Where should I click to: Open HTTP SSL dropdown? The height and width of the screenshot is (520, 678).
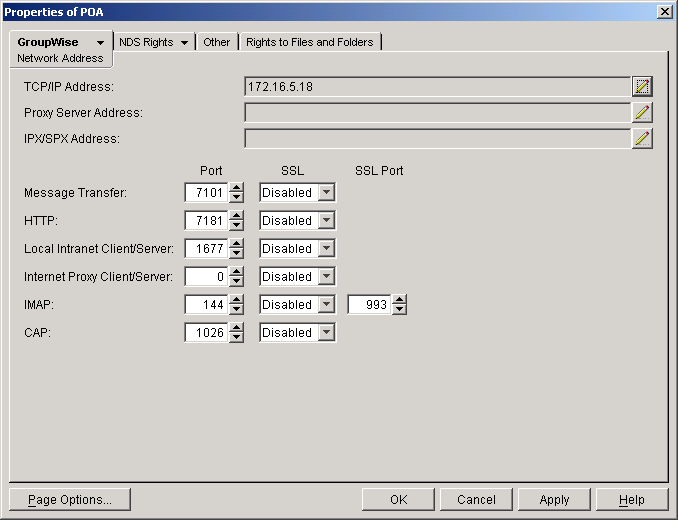326,220
